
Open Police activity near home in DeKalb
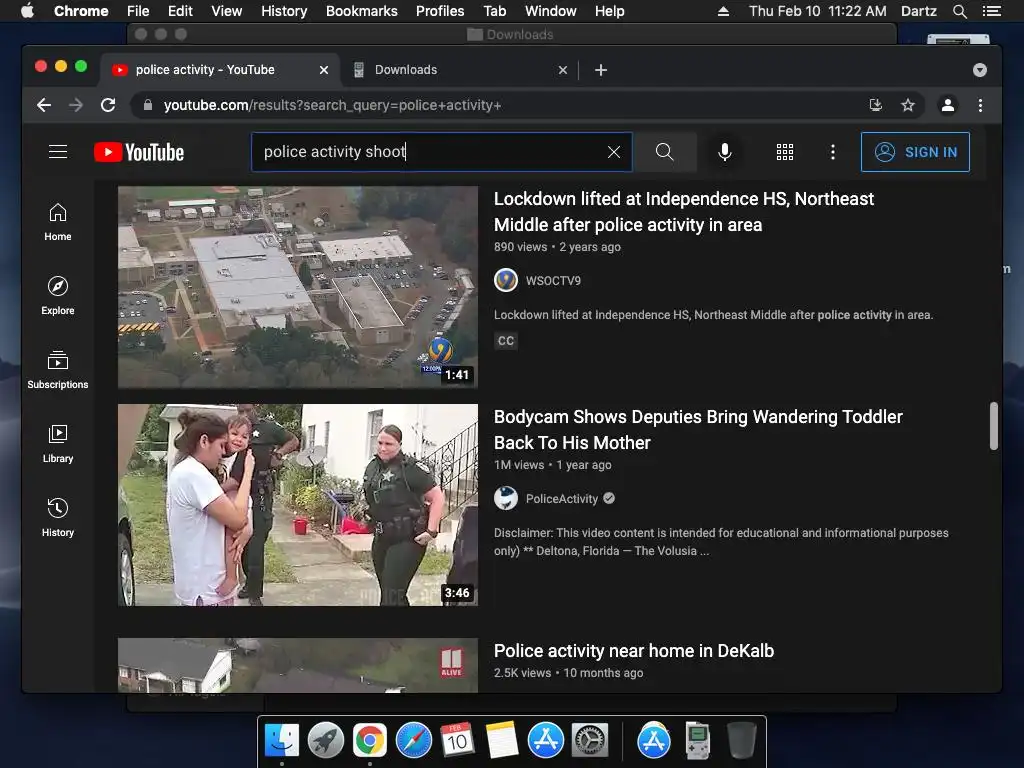(x=633, y=651)
